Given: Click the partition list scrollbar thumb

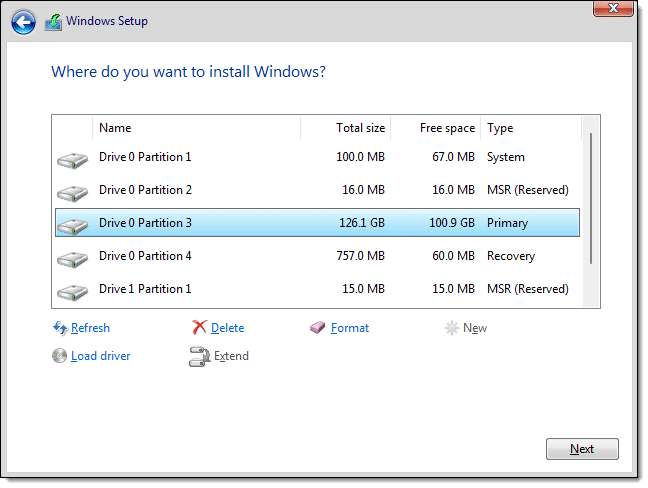Looking at the screenshot, I should pyautogui.click(x=591, y=198).
